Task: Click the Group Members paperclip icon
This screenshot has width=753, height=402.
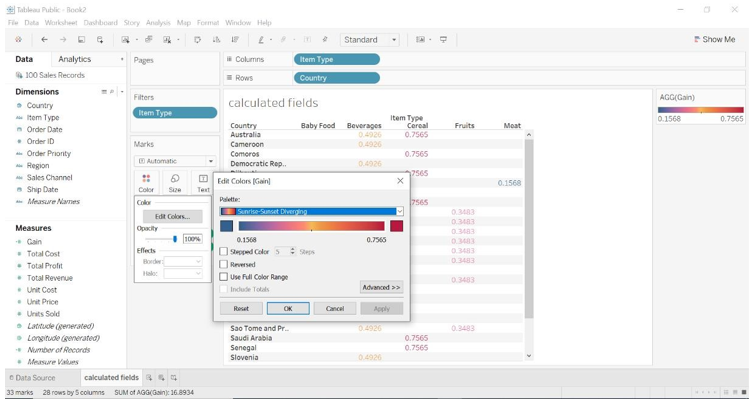Action: click(x=283, y=40)
